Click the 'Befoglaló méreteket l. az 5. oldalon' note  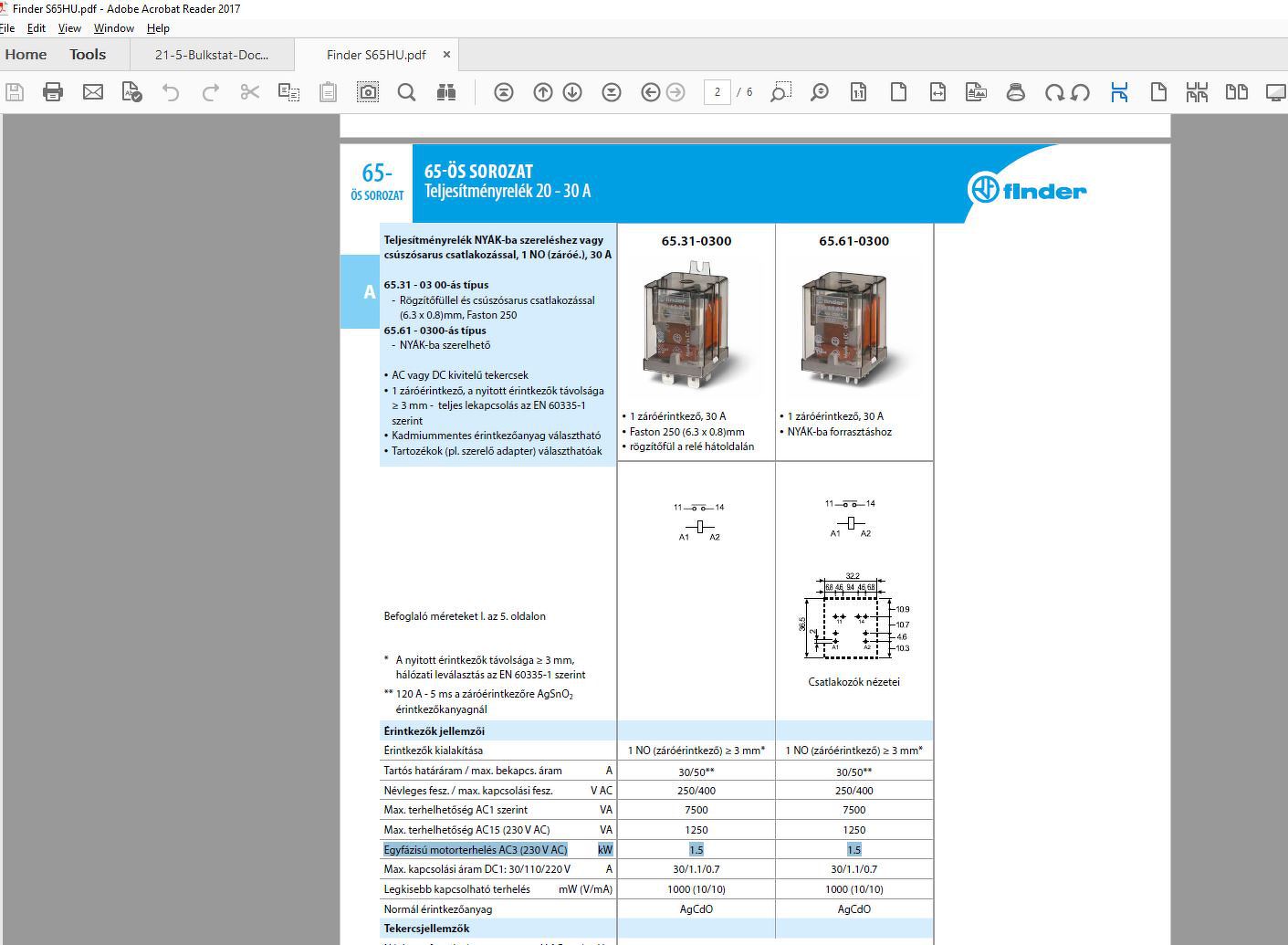click(465, 616)
